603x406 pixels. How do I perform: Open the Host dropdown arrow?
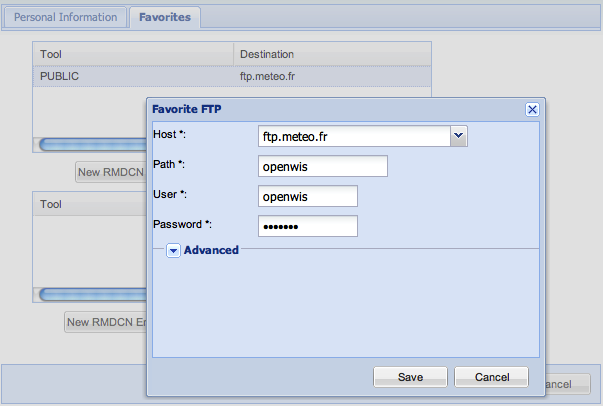(x=458, y=136)
